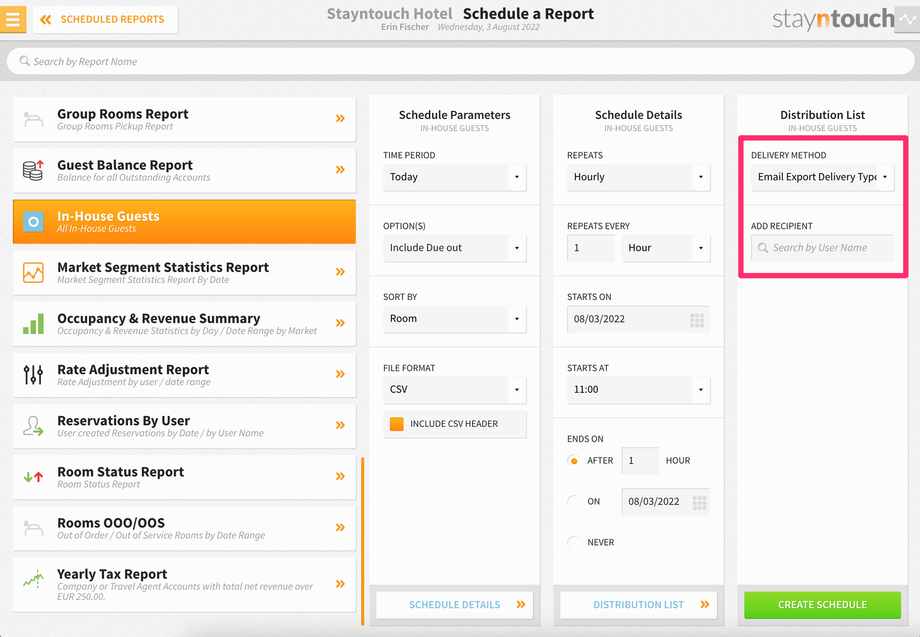
Task: Click the activity pulse icon beside the logo
Action: tap(908, 20)
